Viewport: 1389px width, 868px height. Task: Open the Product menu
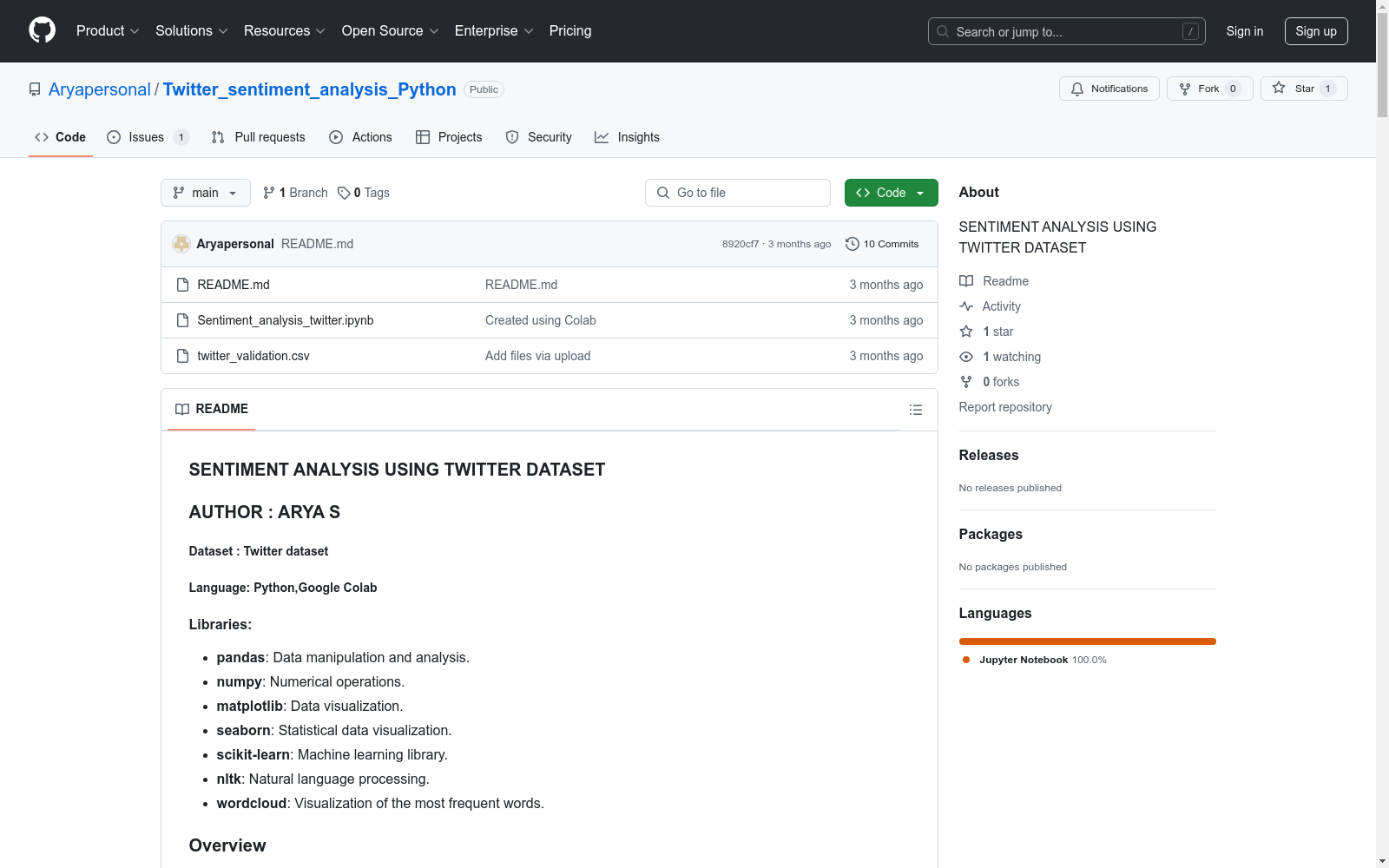tap(108, 31)
